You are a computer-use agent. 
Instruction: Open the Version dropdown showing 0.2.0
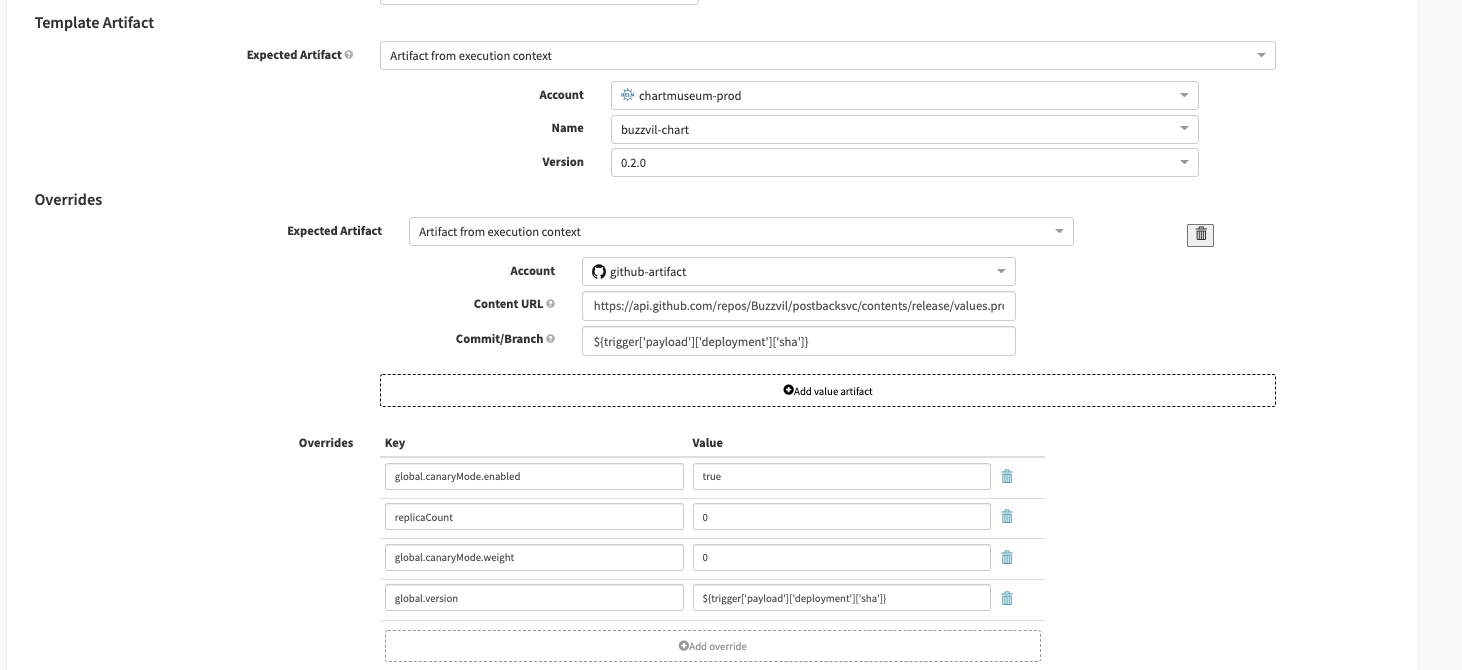click(x=904, y=162)
